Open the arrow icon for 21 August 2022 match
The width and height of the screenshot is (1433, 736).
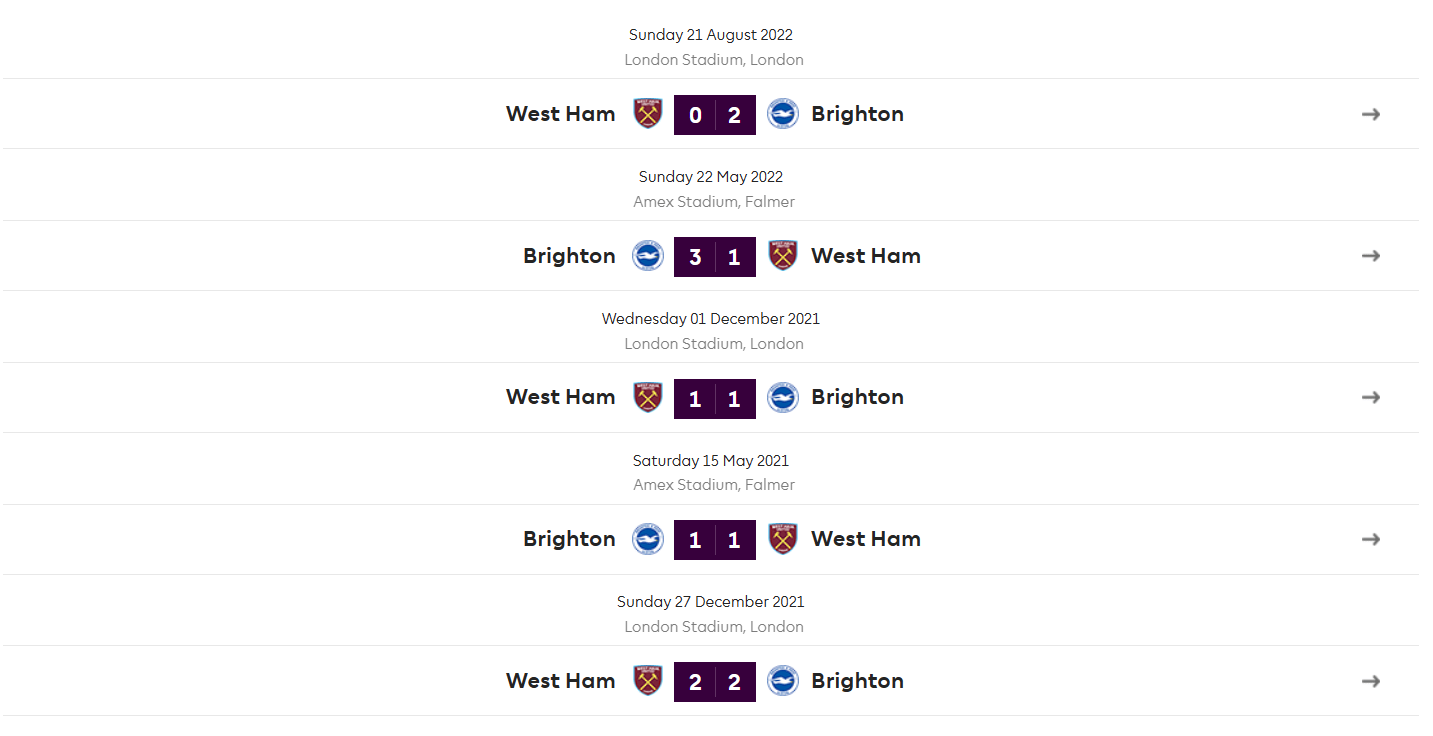(1371, 114)
